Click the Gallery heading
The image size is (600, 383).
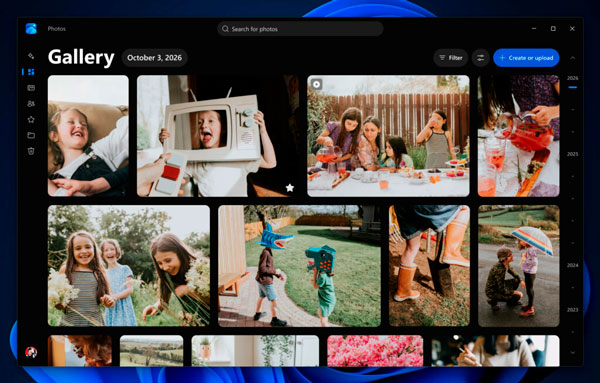(x=81, y=57)
